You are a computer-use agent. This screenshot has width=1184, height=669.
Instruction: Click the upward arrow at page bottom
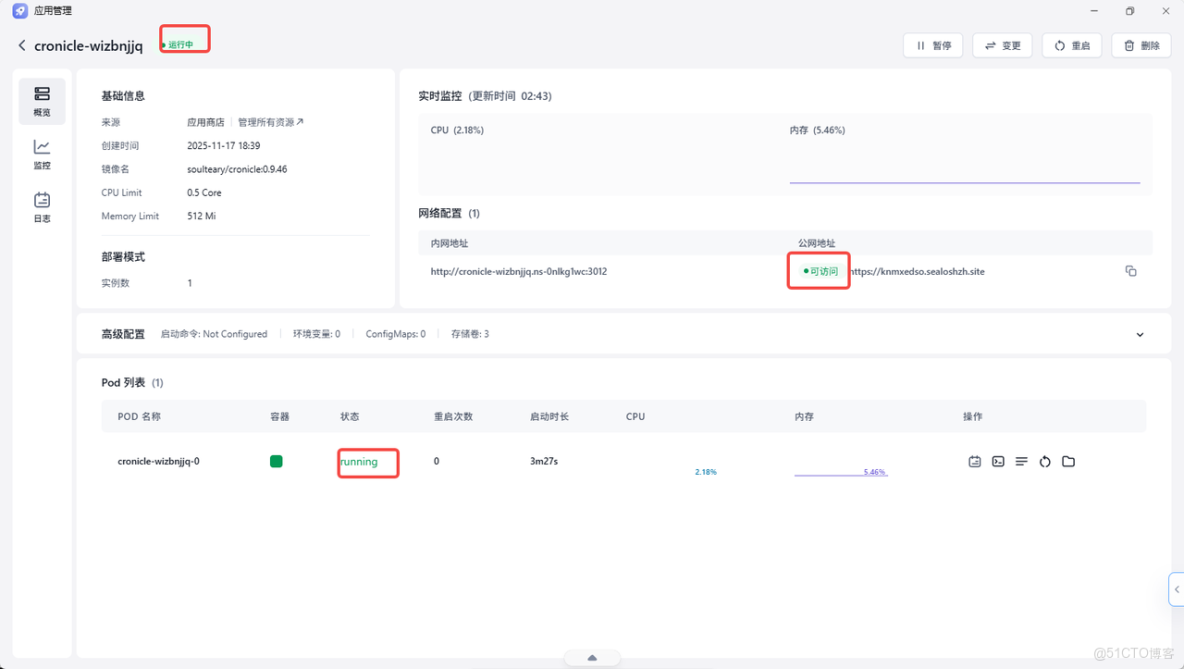pos(592,657)
